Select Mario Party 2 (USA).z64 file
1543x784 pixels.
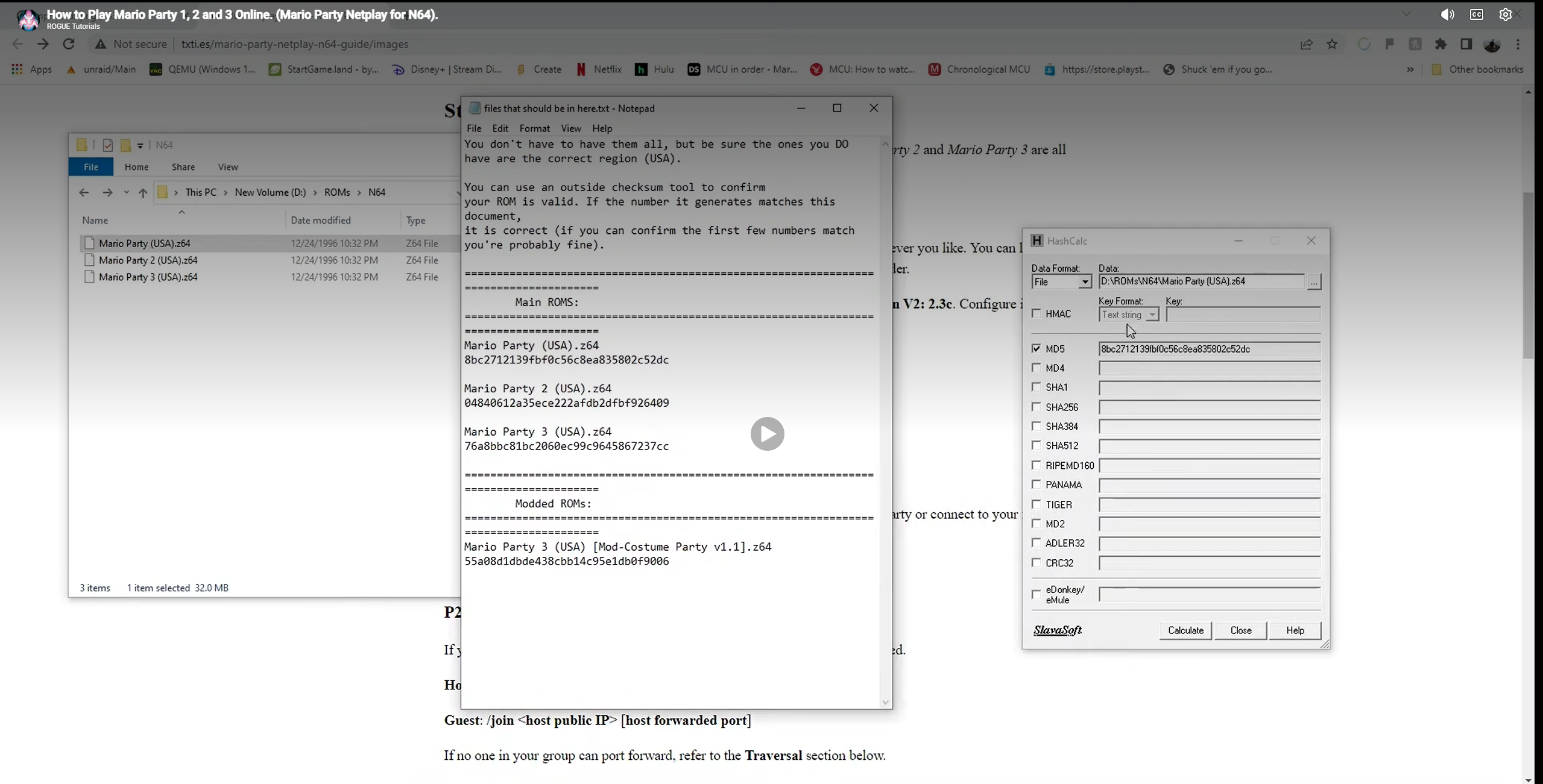click(x=148, y=260)
